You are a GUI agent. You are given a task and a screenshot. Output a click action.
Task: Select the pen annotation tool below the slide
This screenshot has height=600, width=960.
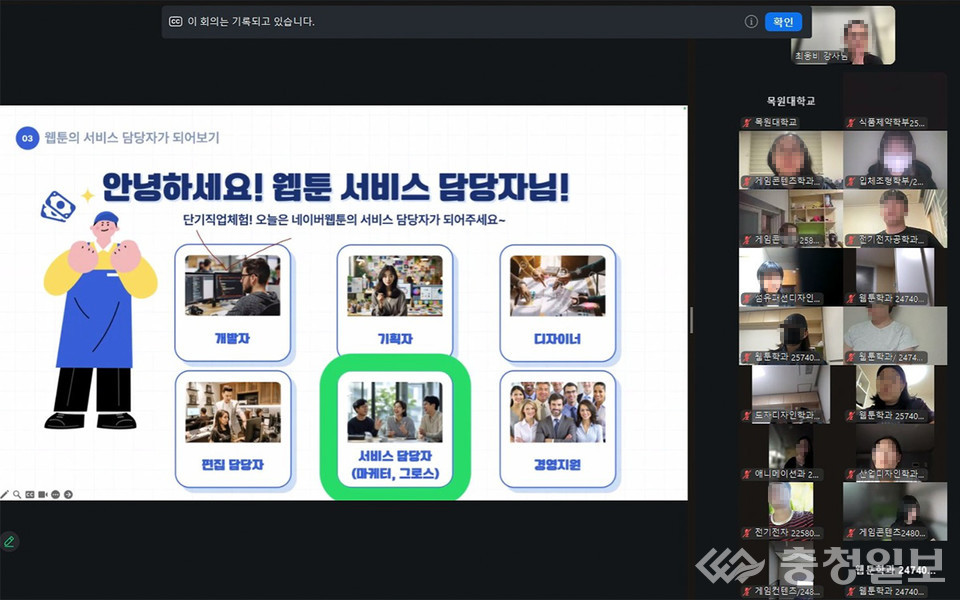pos(5,494)
